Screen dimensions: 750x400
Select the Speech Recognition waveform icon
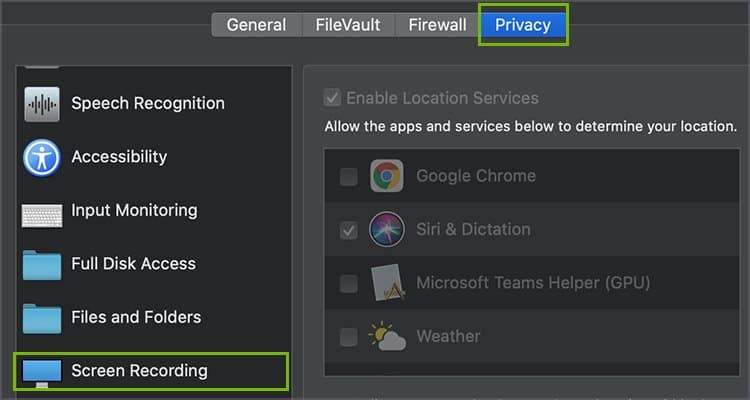click(x=42, y=104)
